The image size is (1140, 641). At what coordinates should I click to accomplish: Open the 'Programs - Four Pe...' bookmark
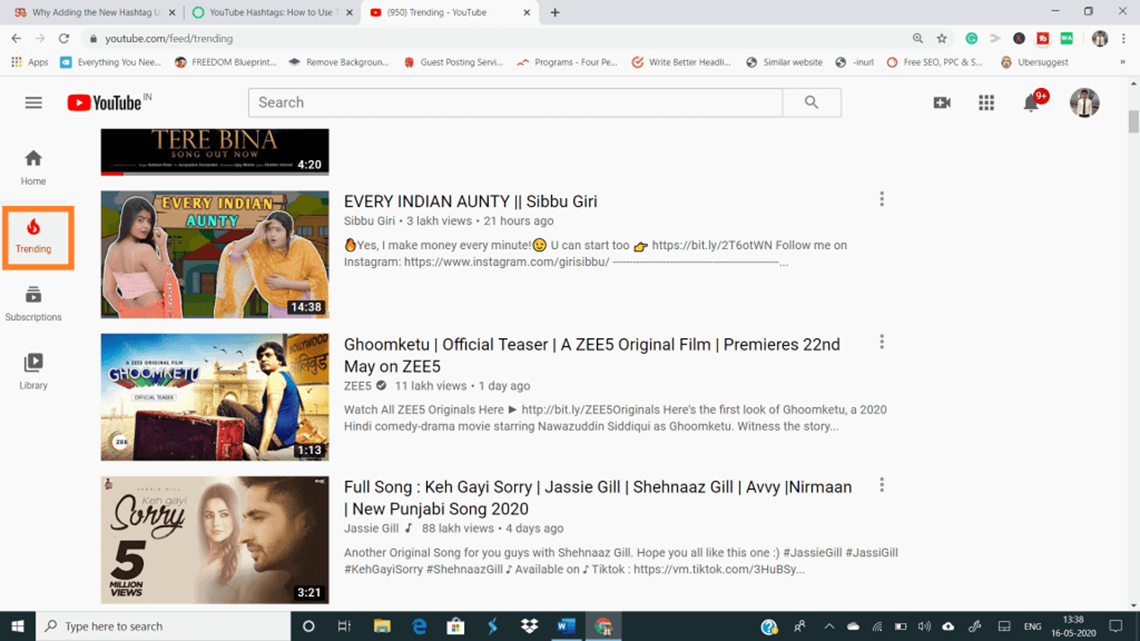click(x=567, y=63)
